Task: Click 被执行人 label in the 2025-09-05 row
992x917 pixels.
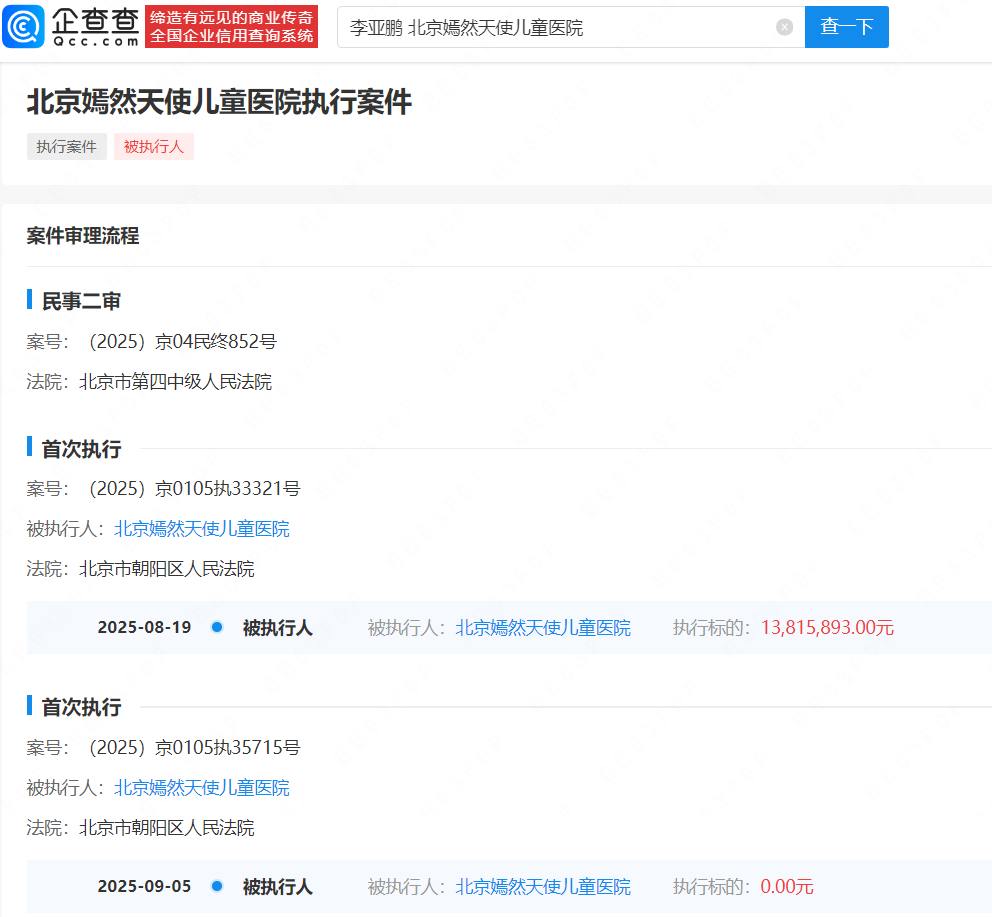Action: point(278,887)
